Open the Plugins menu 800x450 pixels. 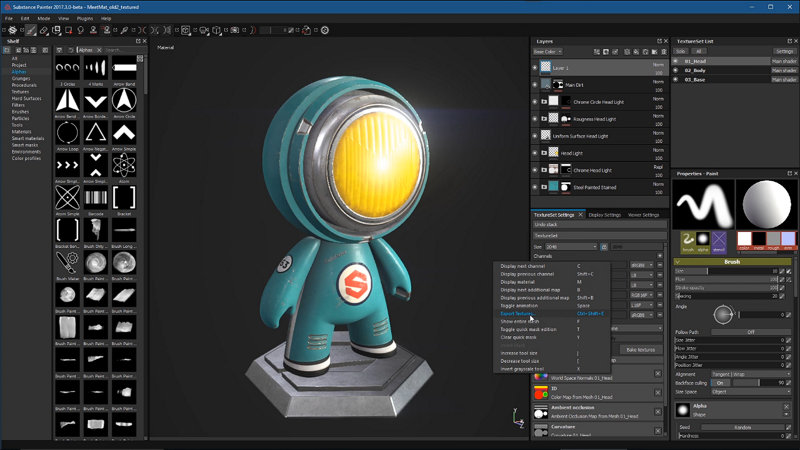(85, 18)
